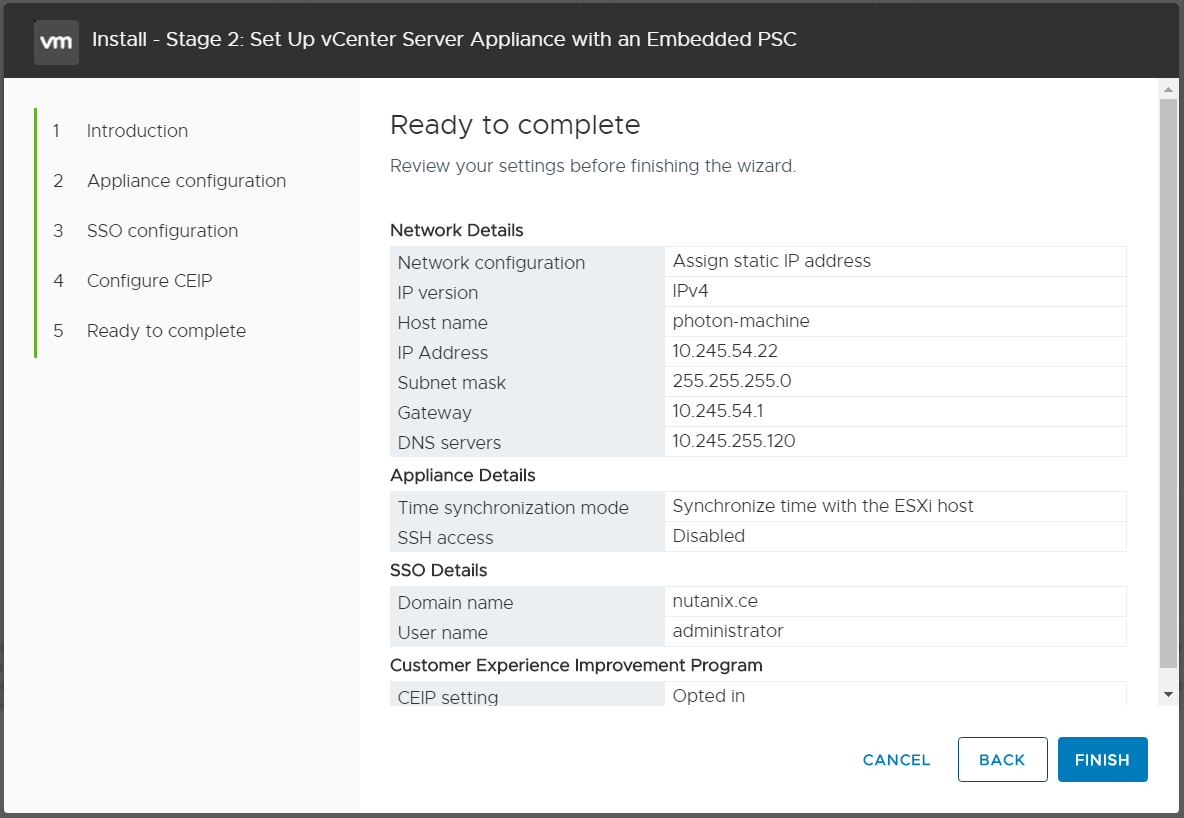Image resolution: width=1184 pixels, height=818 pixels.
Task: Click the 'Appliance Details' section header
Action: (463, 475)
